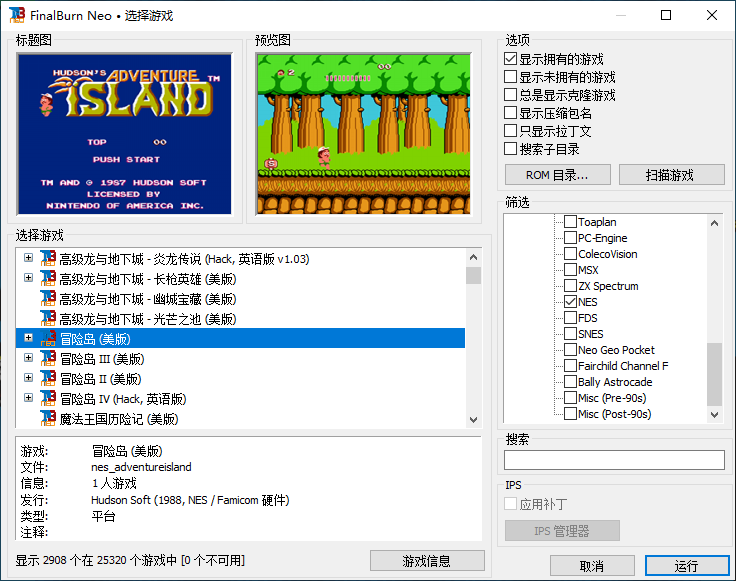Expand 冒险岛 II (美版) tree node
The width and height of the screenshot is (736, 581).
point(29,377)
